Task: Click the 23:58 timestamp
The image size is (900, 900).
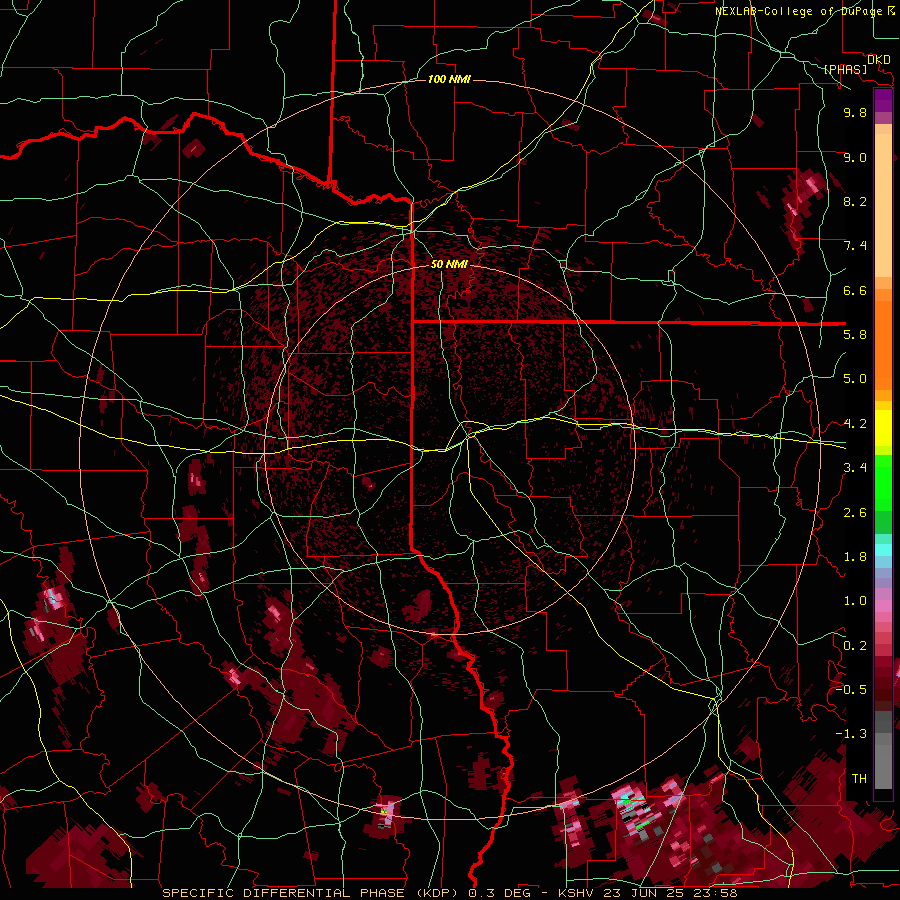Action: pos(715,893)
